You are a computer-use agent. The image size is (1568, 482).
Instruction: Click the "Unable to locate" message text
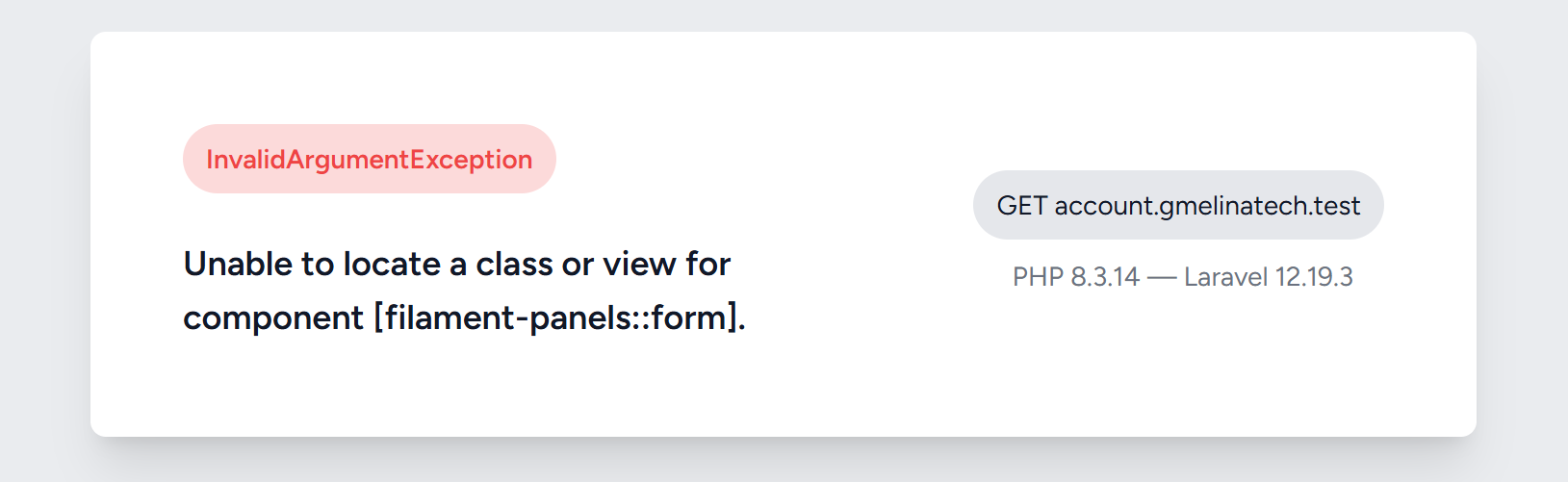pyautogui.click(x=311, y=265)
